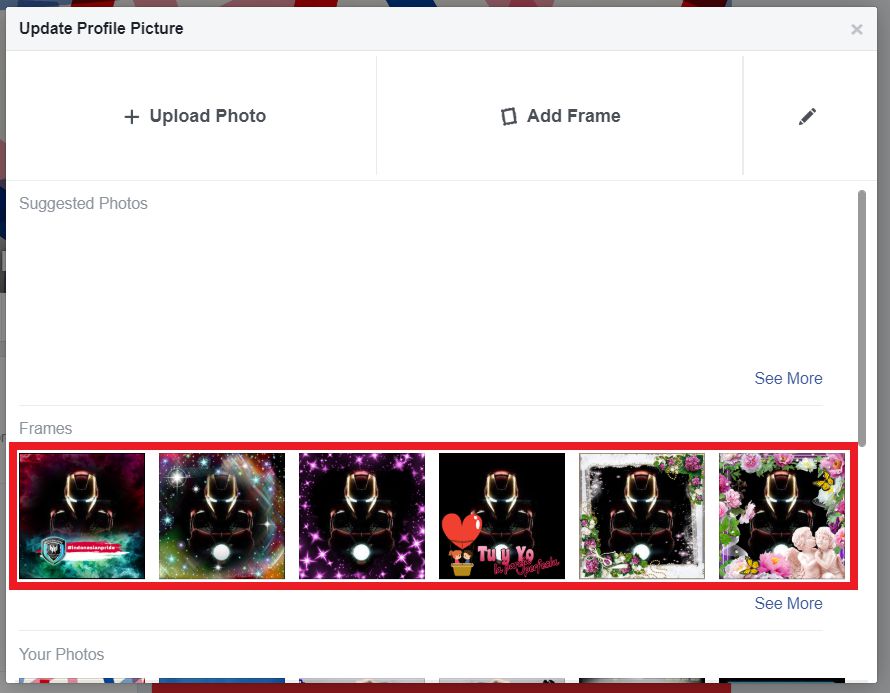
Task: Click the Add Frame button
Action: [560, 116]
